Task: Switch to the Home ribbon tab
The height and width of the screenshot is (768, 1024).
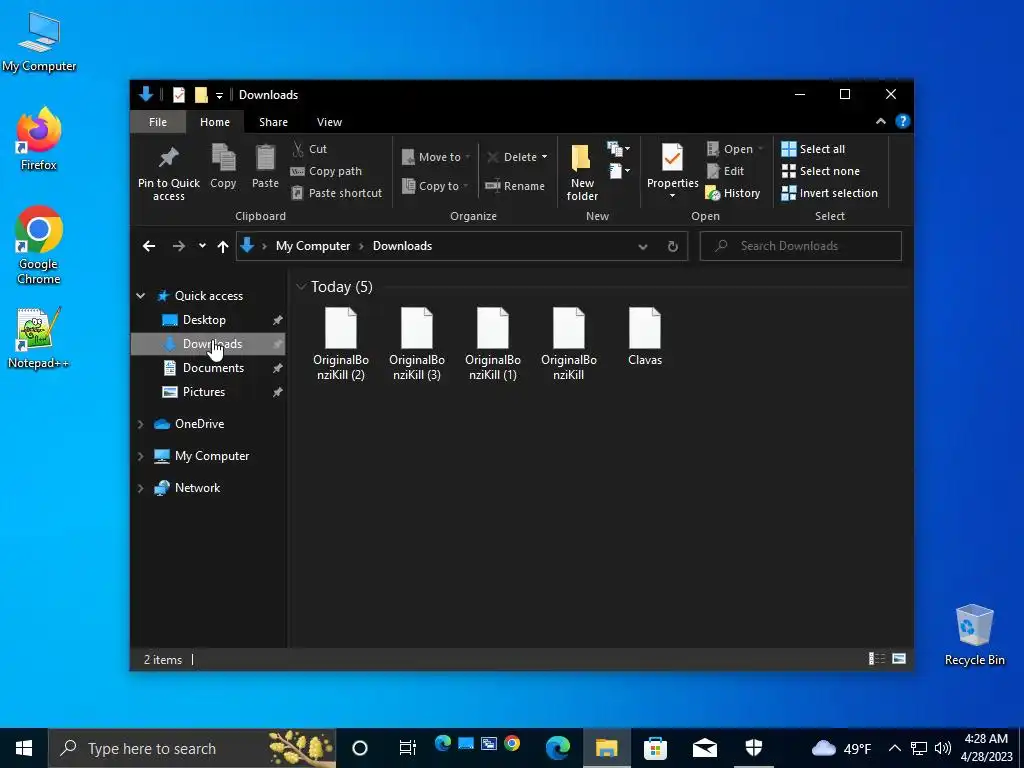Action: pyautogui.click(x=215, y=122)
